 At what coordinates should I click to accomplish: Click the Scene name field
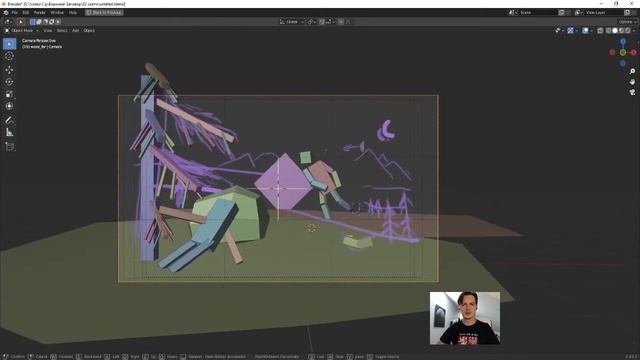coord(538,13)
